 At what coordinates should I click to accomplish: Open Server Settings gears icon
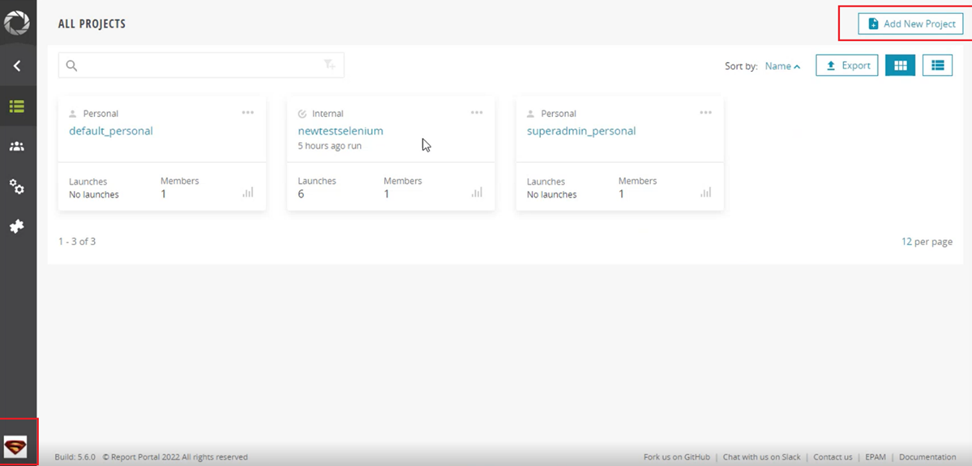(x=17, y=187)
